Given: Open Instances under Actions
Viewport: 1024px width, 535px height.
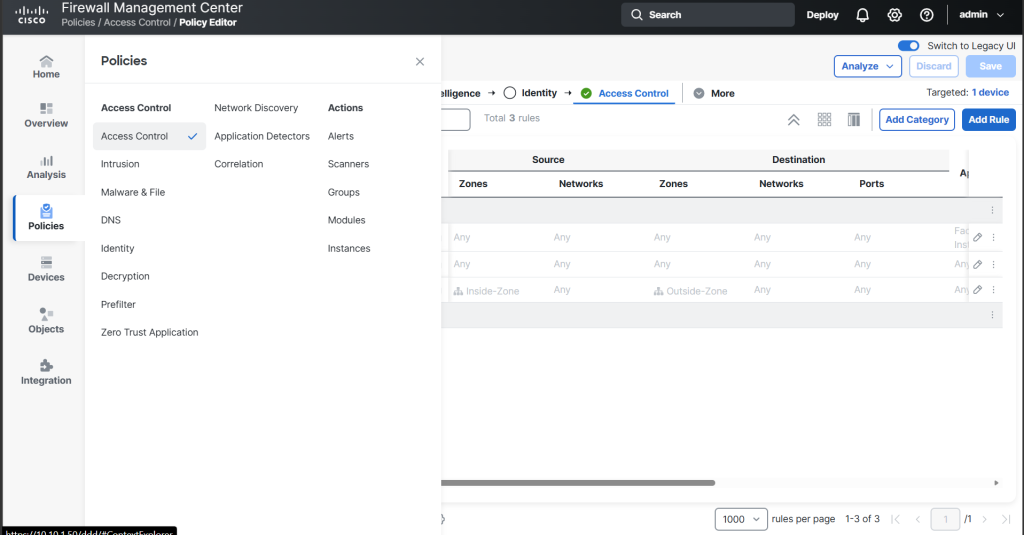Looking at the screenshot, I should coord(349,248).
